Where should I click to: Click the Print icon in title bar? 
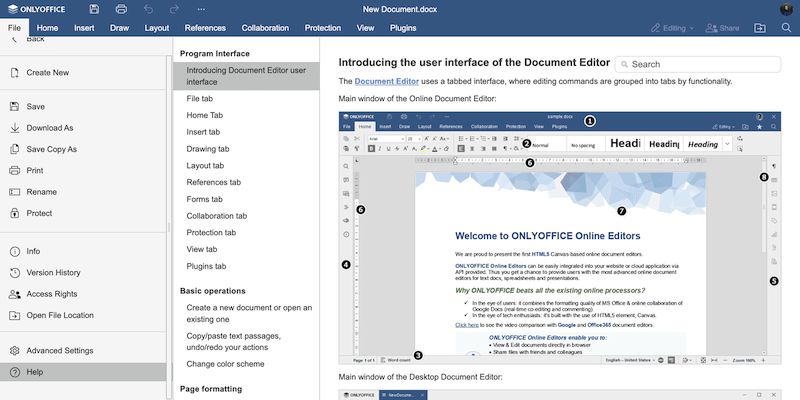click(x=120, y=9)
